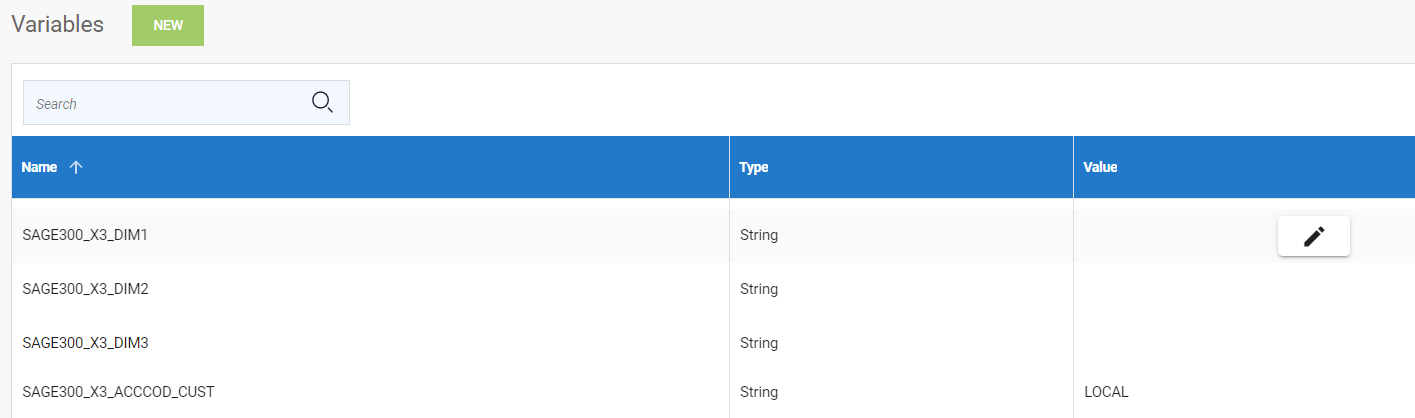The image size is (1415, 418).
Task: Click the Type column header
Action: coord(754,167)
